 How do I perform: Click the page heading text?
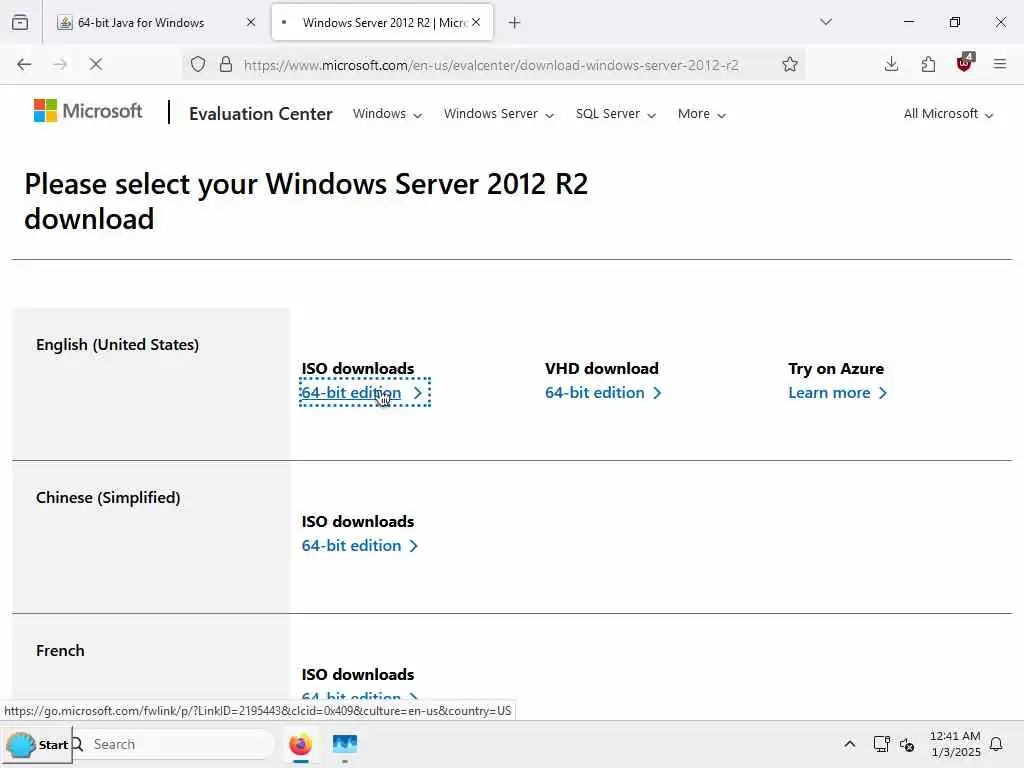pyautogui.click(x=306, y=201)
